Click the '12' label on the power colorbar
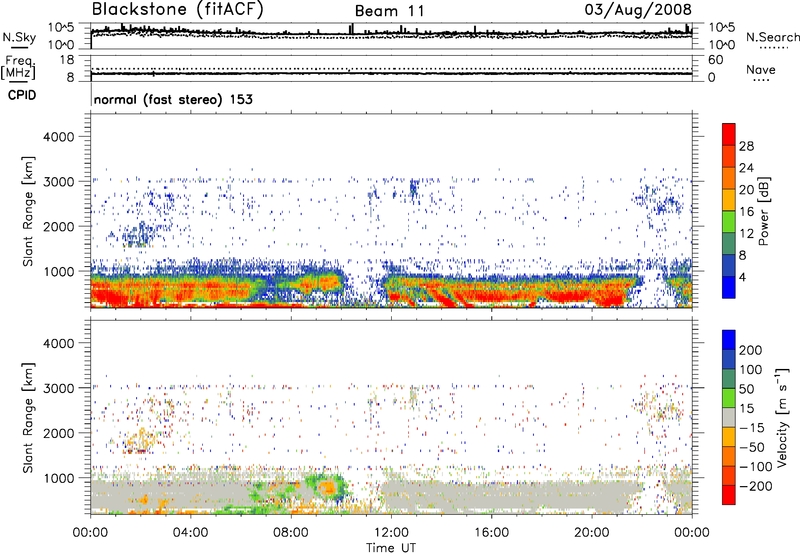Viewport: 800px width, 554px height. 746,234
